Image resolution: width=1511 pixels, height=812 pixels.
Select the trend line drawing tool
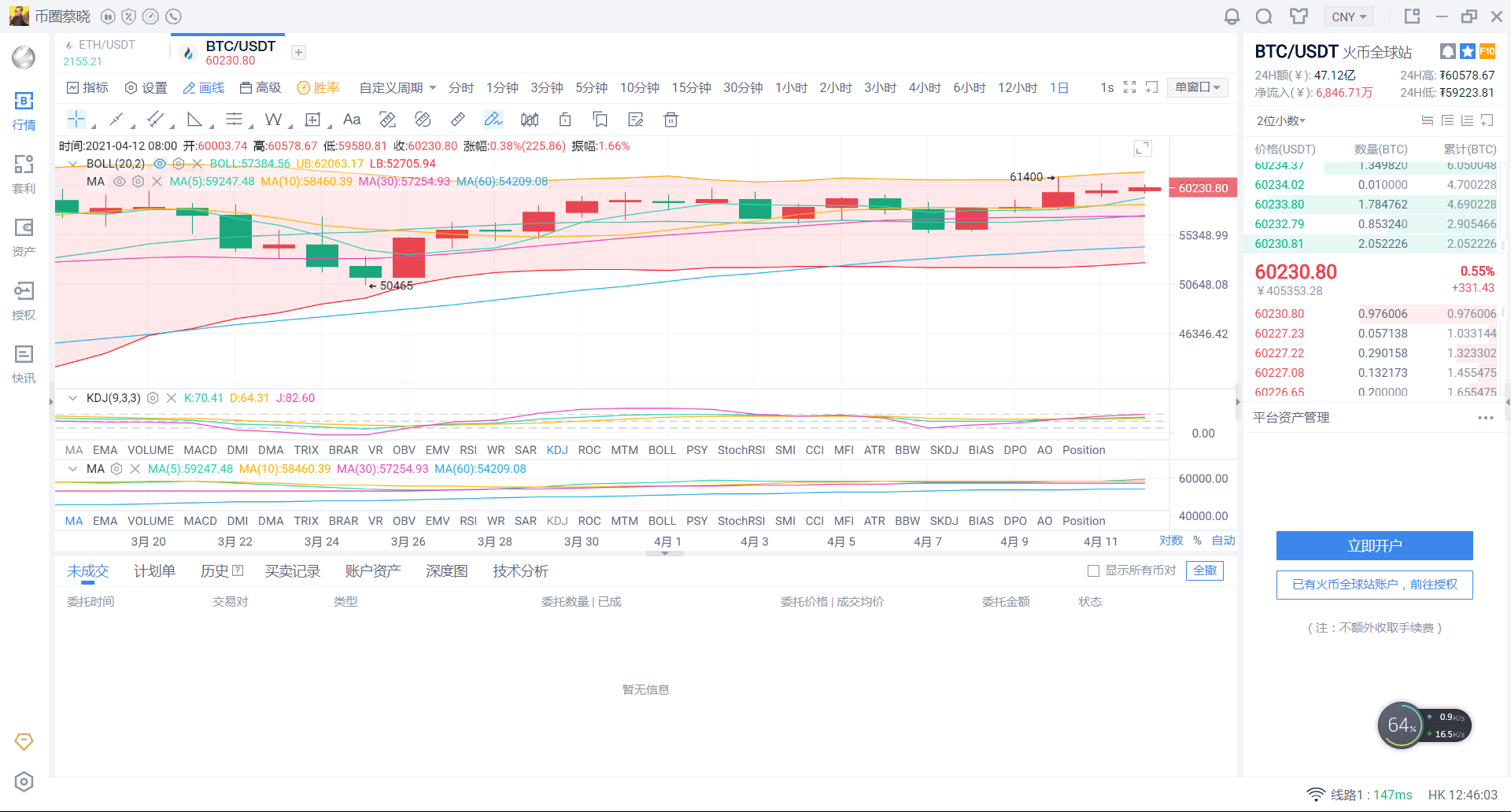tap(116, 120)
